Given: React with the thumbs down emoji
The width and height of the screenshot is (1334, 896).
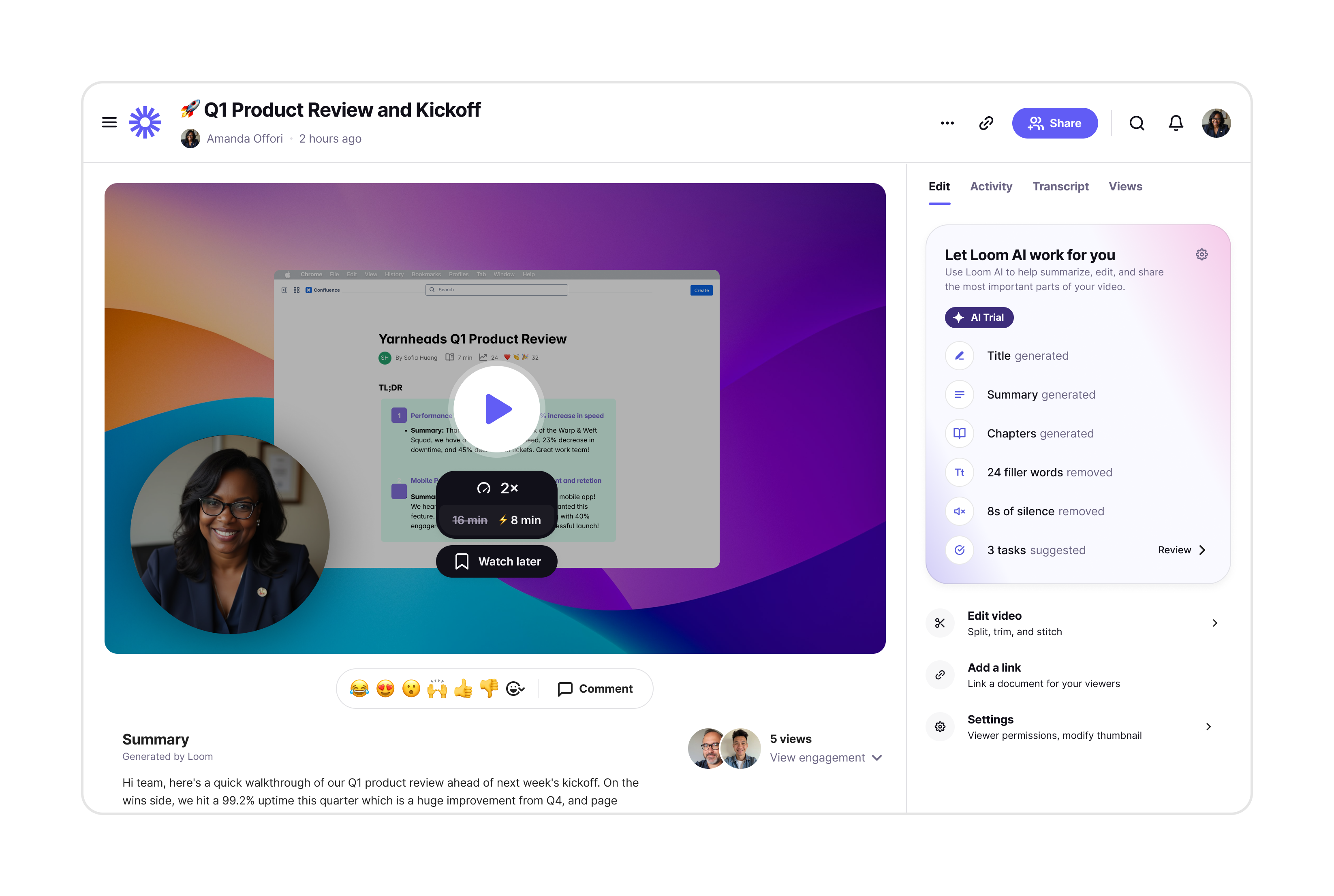Looking at the screenshot, I should point(489,689).
